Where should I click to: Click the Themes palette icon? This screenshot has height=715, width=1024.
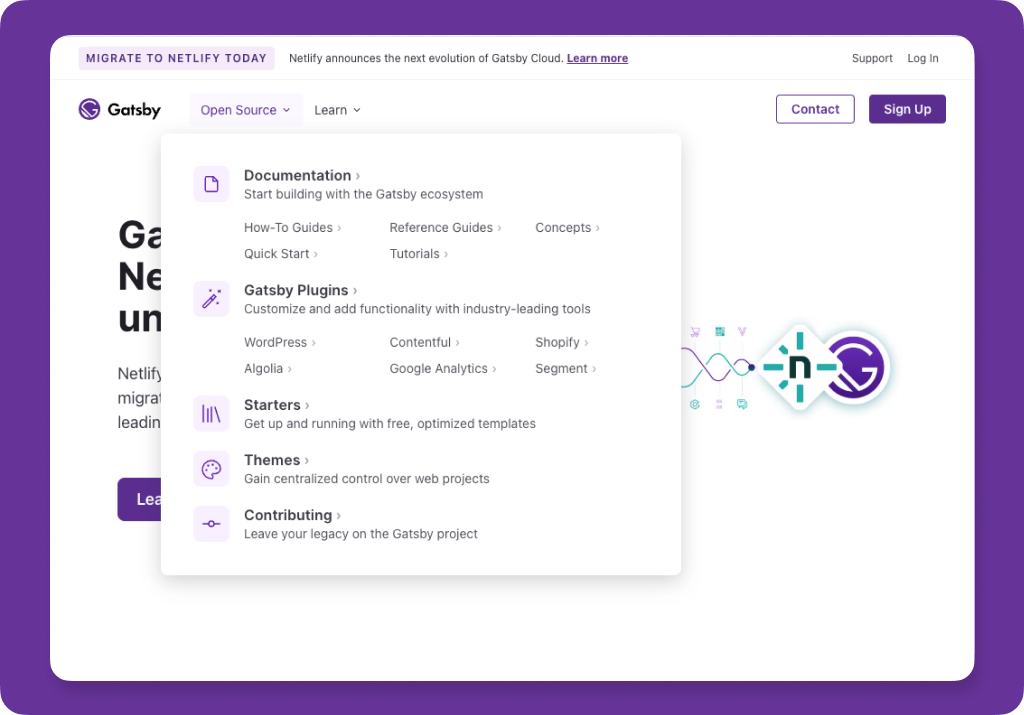[x=211, y=469]
